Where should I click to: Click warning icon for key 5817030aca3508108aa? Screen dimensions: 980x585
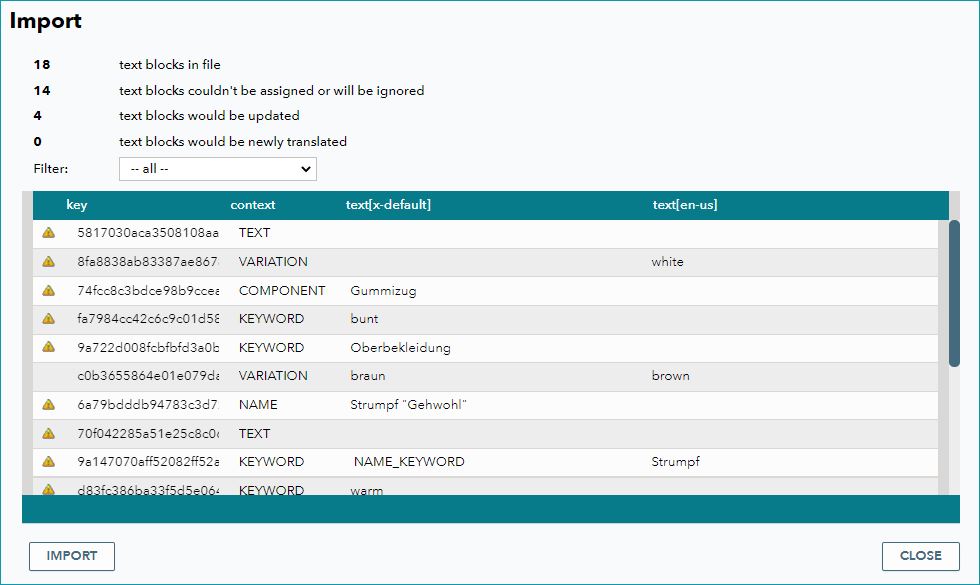(48, 233)
